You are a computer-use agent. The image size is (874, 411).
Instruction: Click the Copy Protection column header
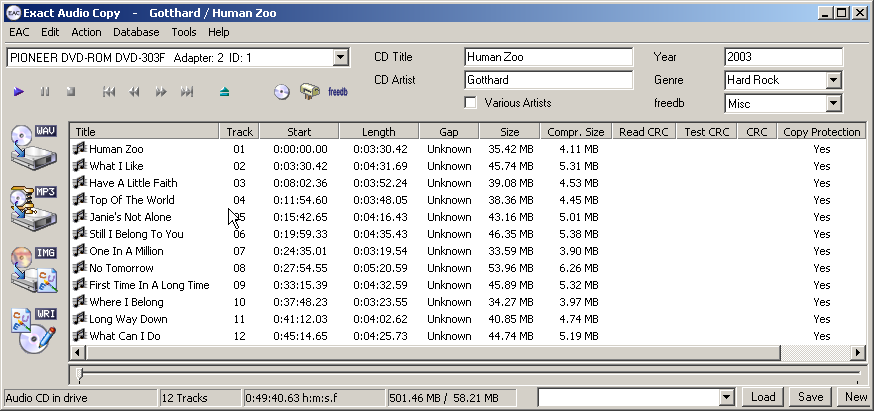[822, 132]
